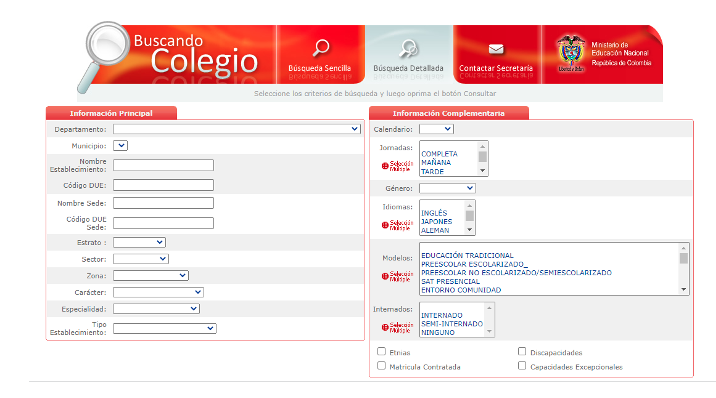Select ALEMAN in Idiomas list
This screenshot has height=398, width=716.
pos(435,230)
